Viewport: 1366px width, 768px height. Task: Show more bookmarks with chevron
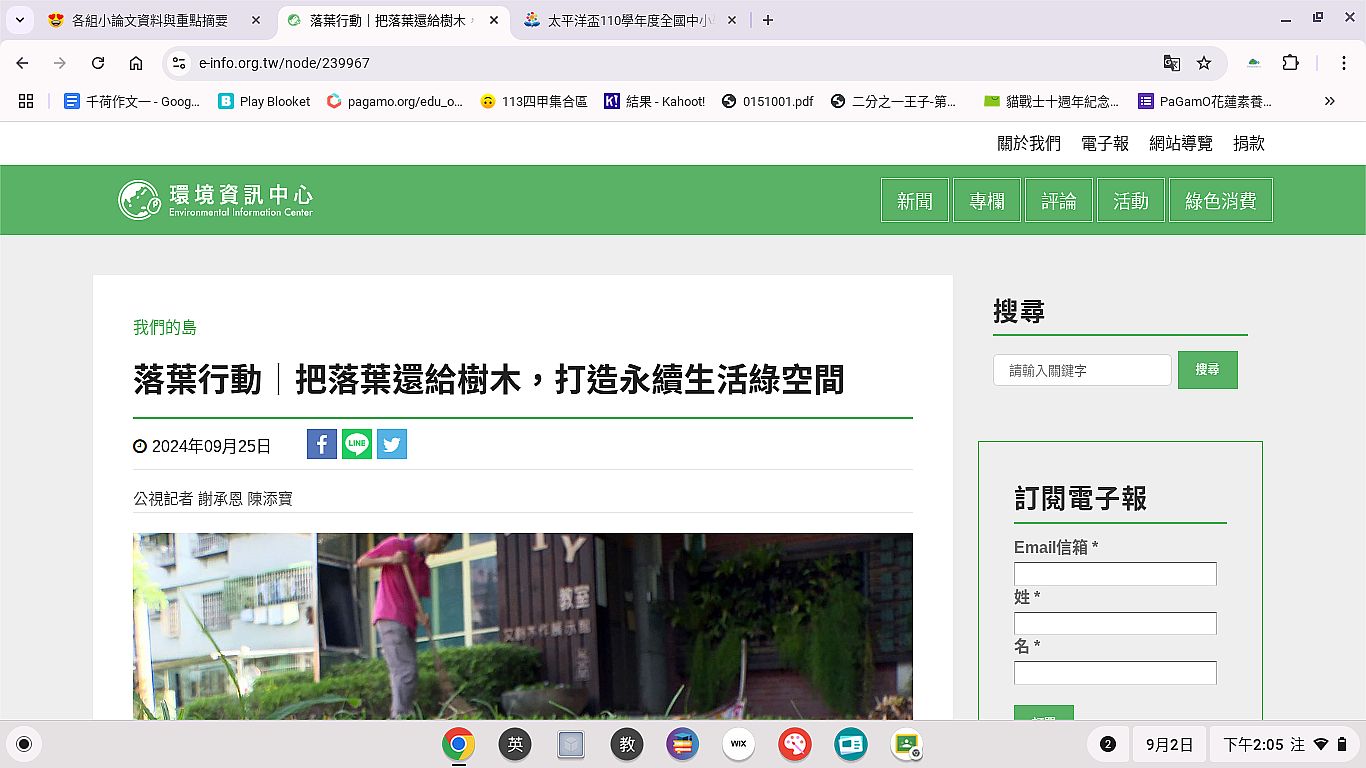1329,101
